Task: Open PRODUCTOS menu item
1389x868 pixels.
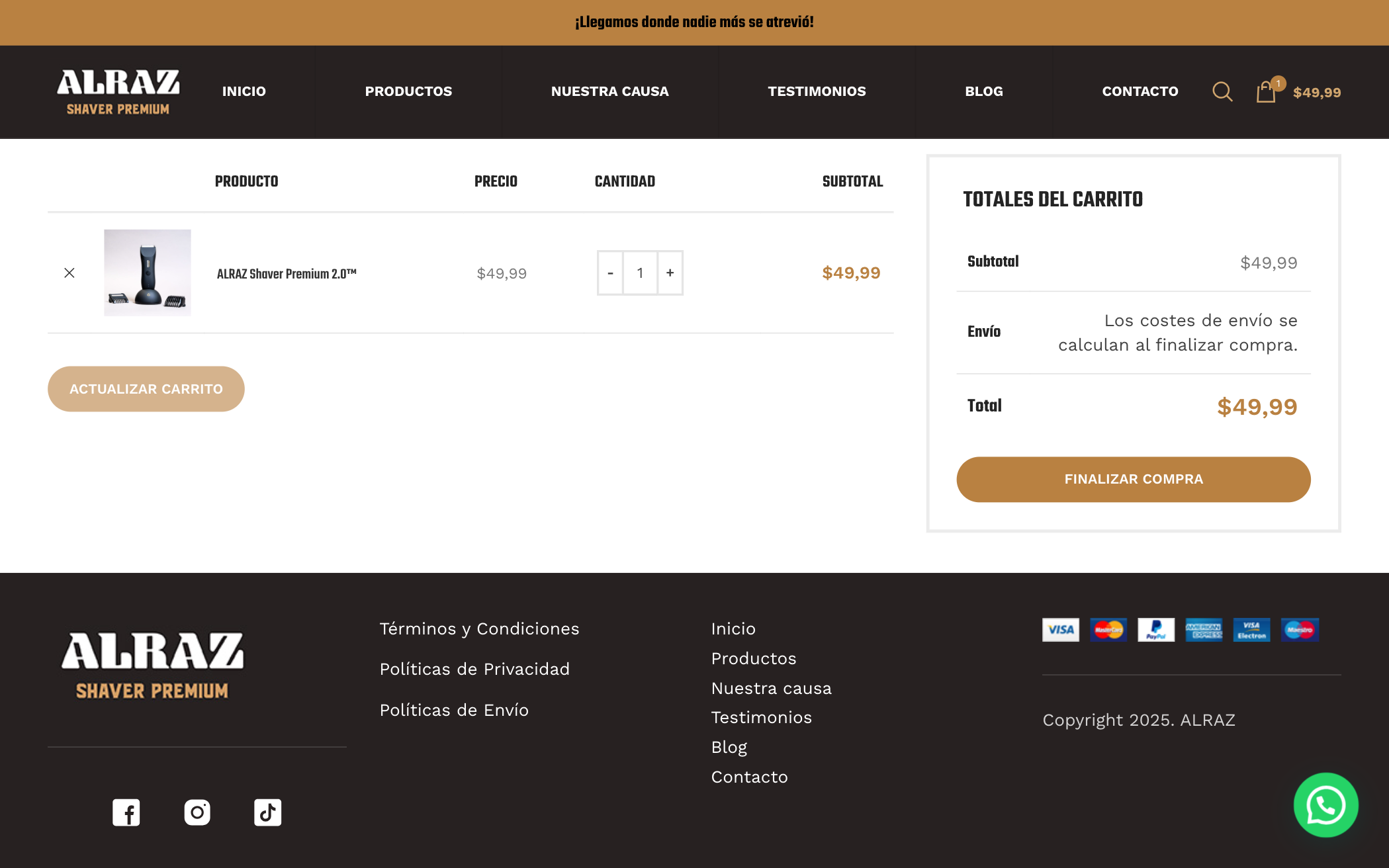Action: (x=408, y=91)
